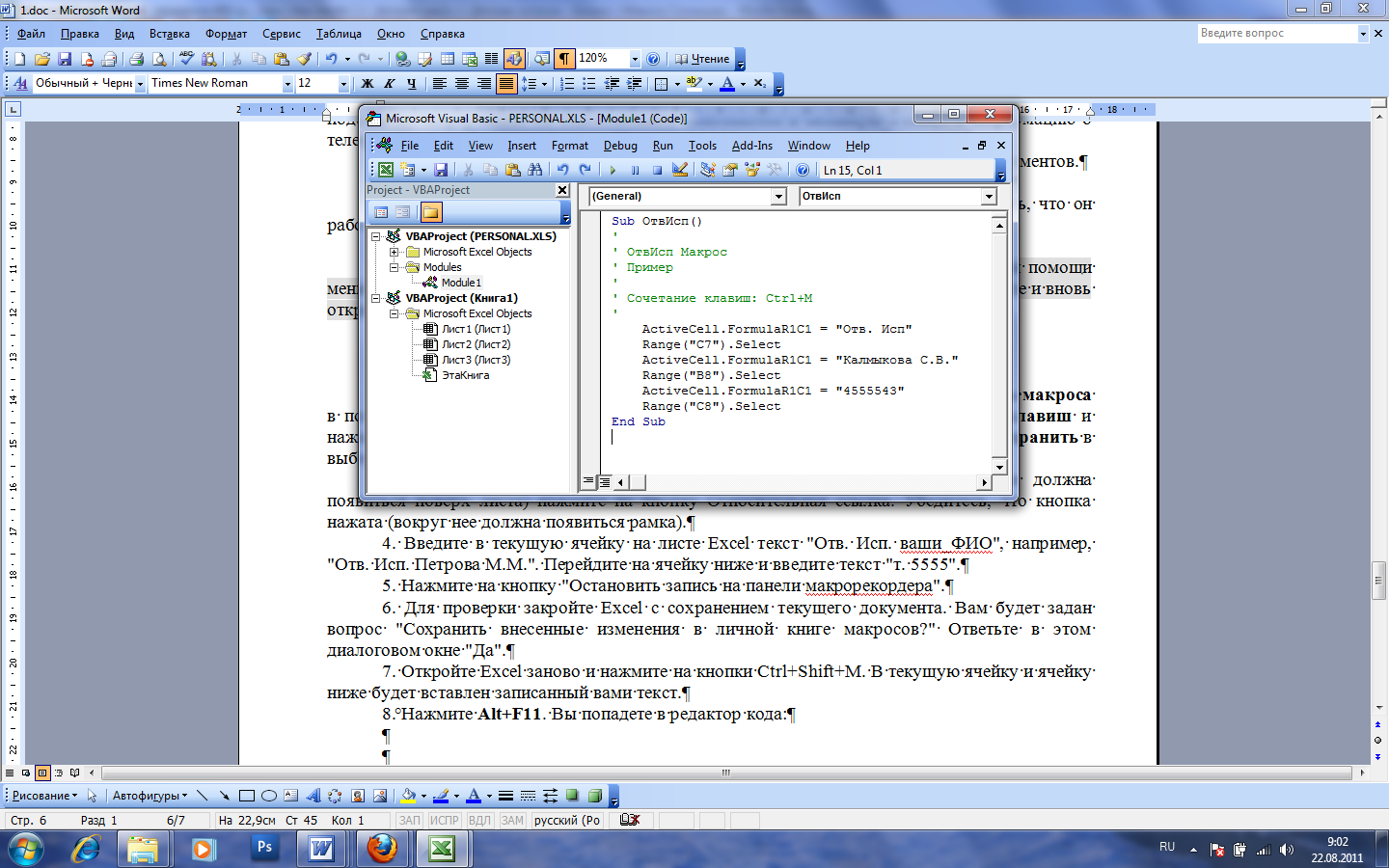Toggle show paragraph marks (¶) button

tap(564, 59)
